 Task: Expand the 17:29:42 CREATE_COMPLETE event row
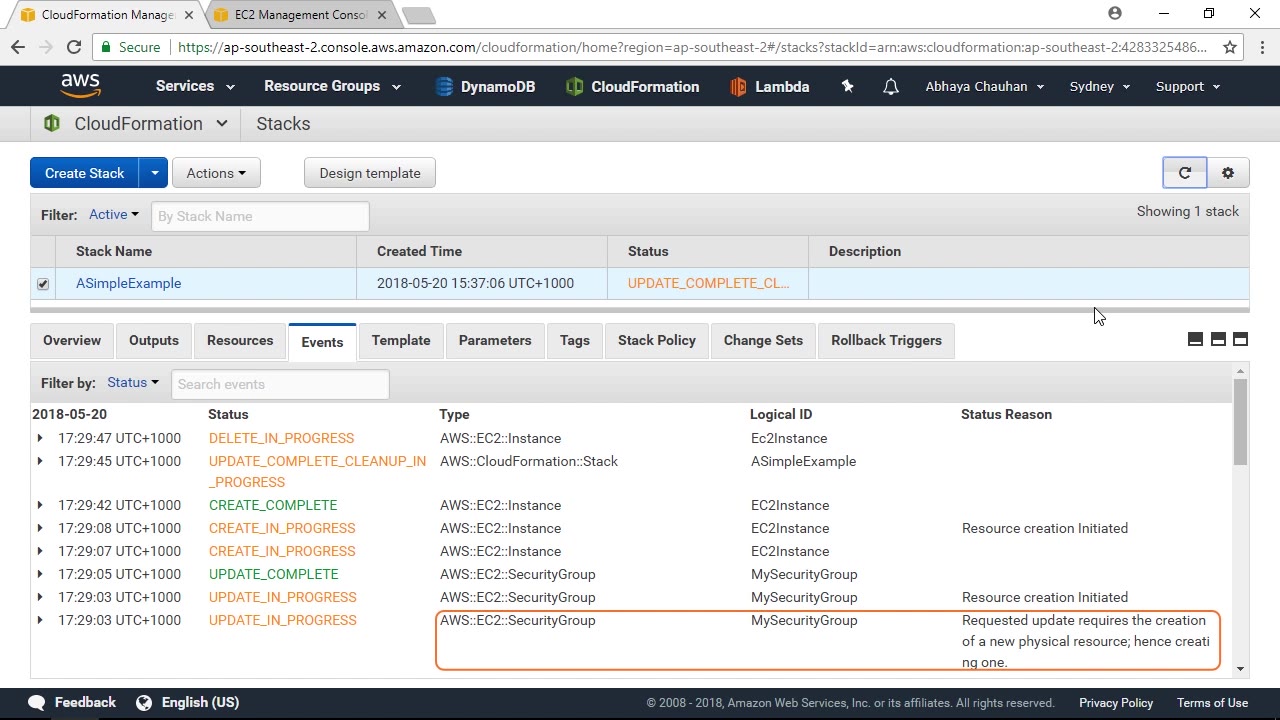point(40,505)
